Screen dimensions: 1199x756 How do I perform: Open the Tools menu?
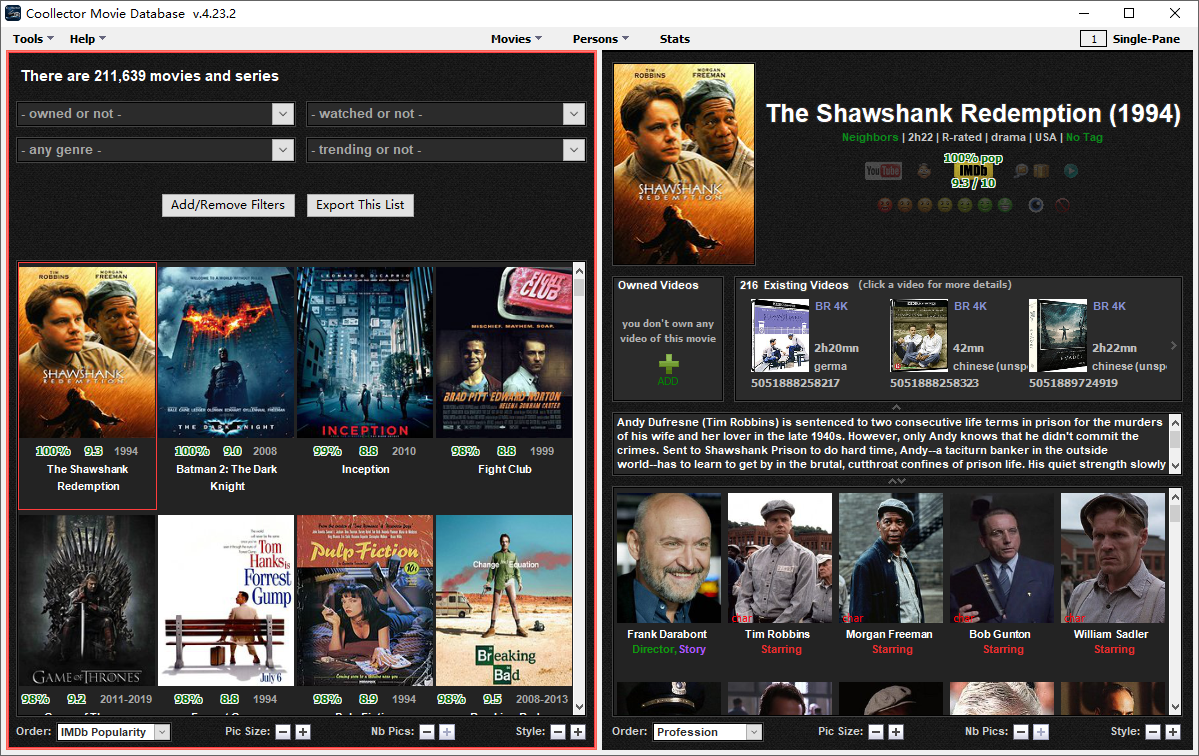point(33,39)
